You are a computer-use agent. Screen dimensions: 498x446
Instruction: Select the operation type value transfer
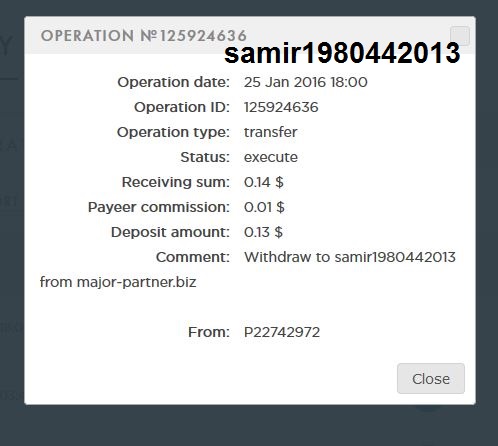[270, 132]
